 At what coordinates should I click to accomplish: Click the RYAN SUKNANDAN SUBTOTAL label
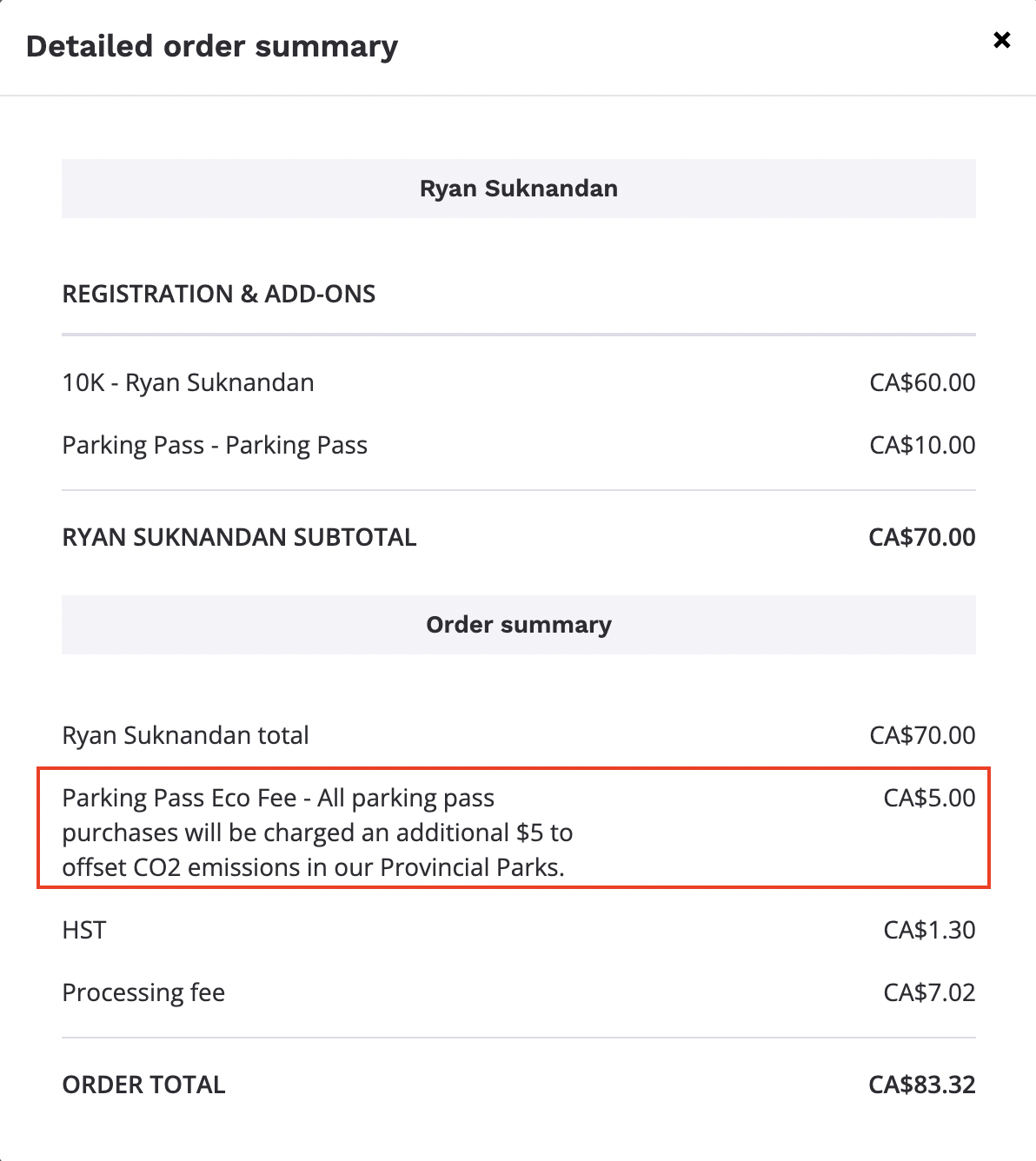[239, 537]
